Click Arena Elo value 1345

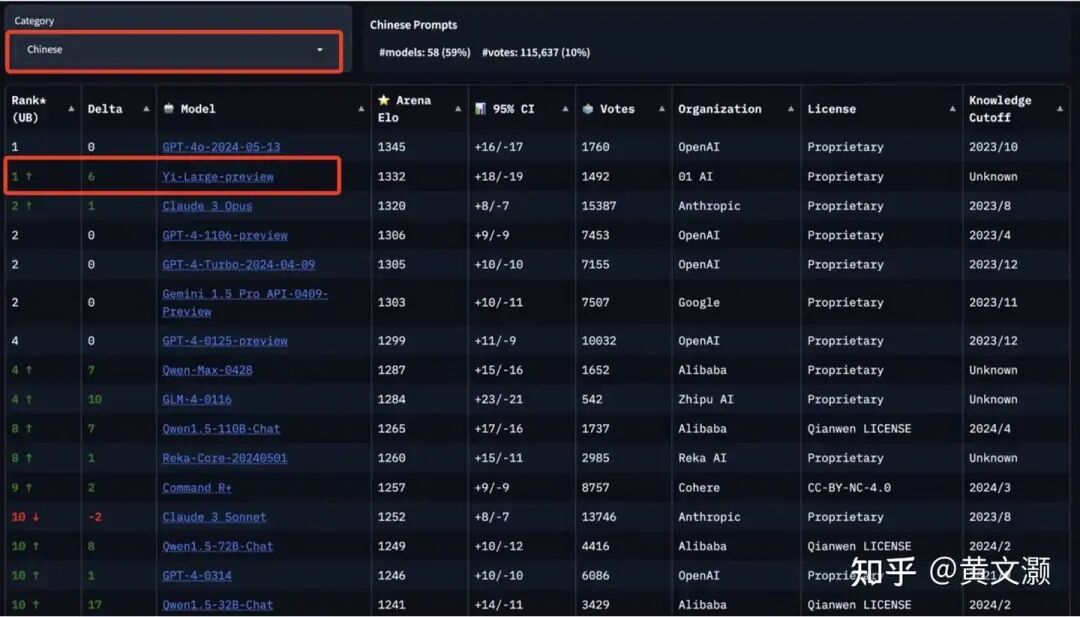391,147
